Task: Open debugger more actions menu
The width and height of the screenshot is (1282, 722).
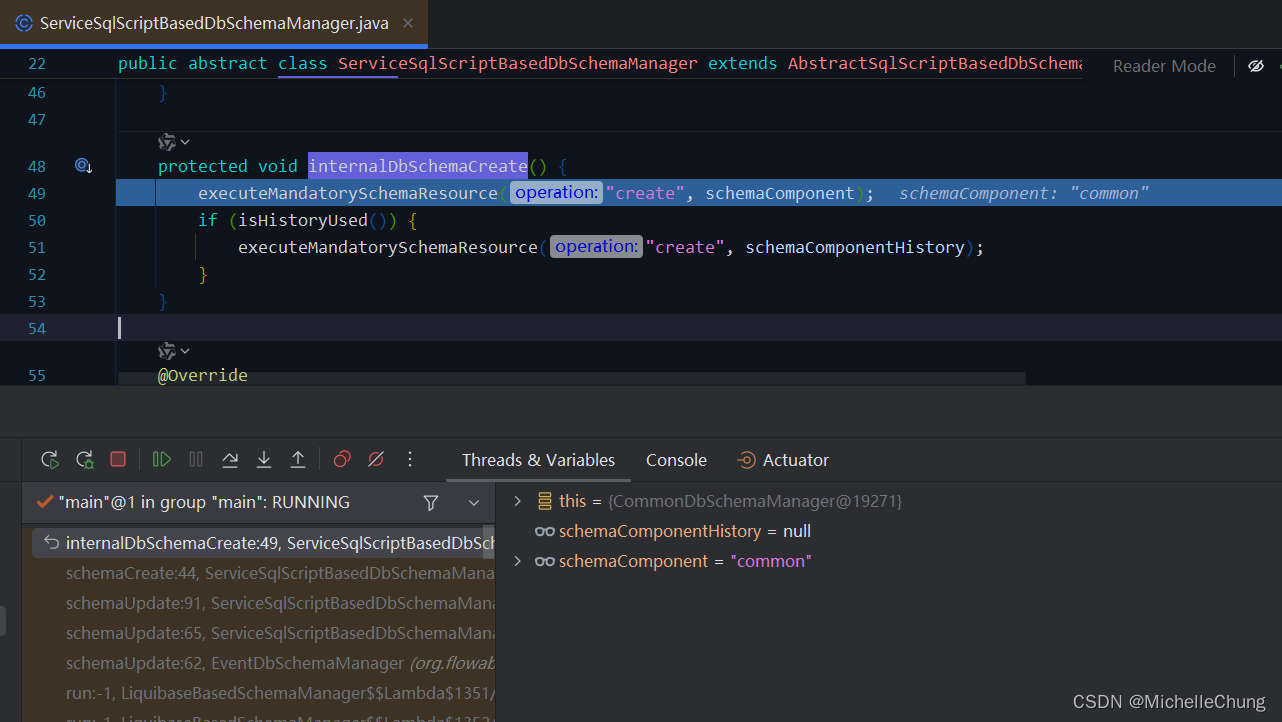Action: (x=410, y=460)
